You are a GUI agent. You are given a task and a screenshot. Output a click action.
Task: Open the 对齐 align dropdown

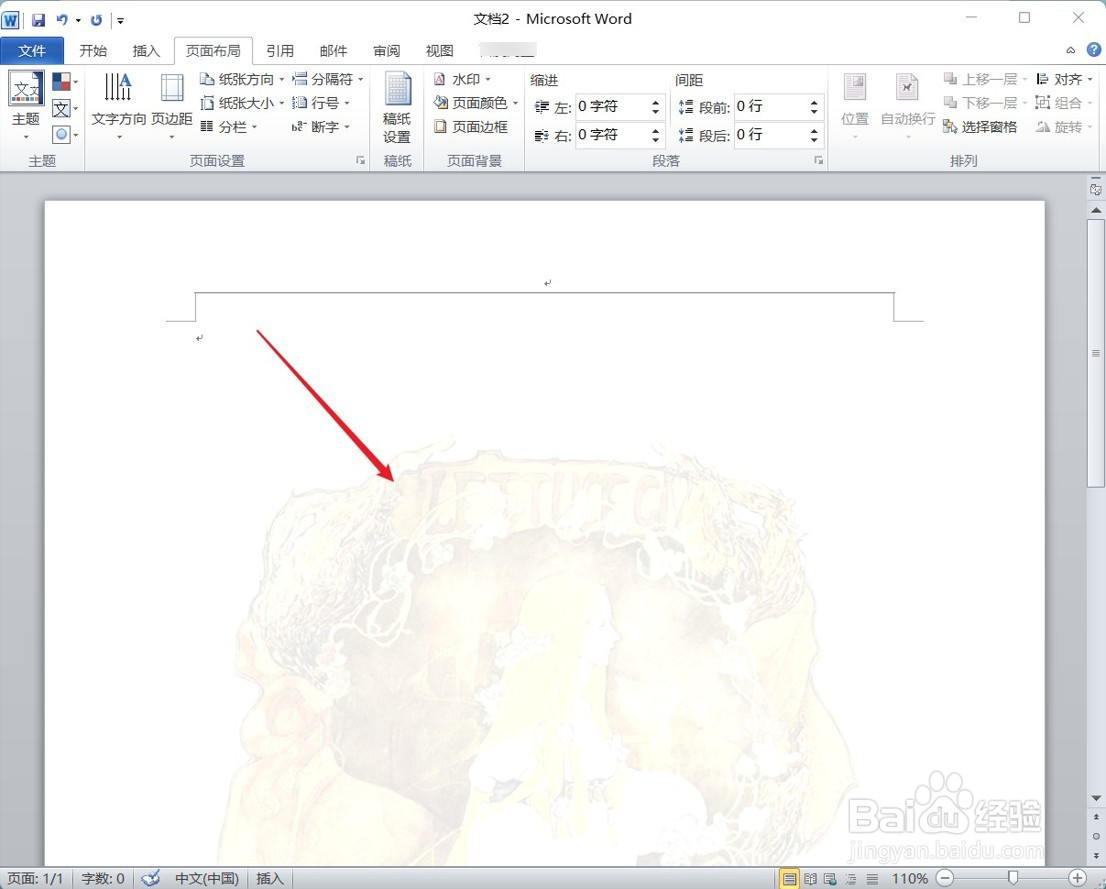[x=1064, y=79]
